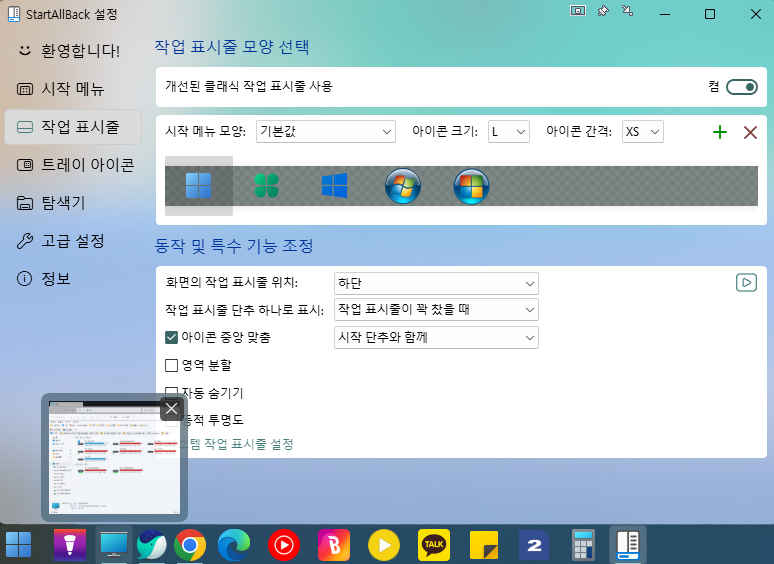Open the 시작 메뉴 모양 dropdown

[x=326, y=132]
